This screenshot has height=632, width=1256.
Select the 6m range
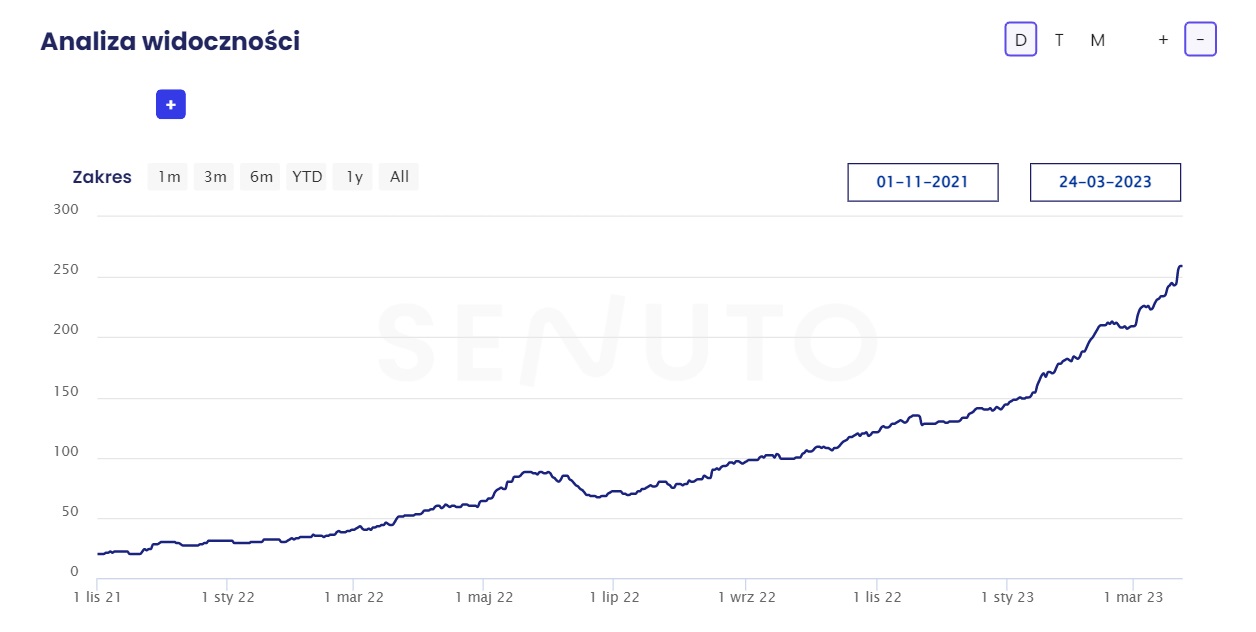click(261, 177)
